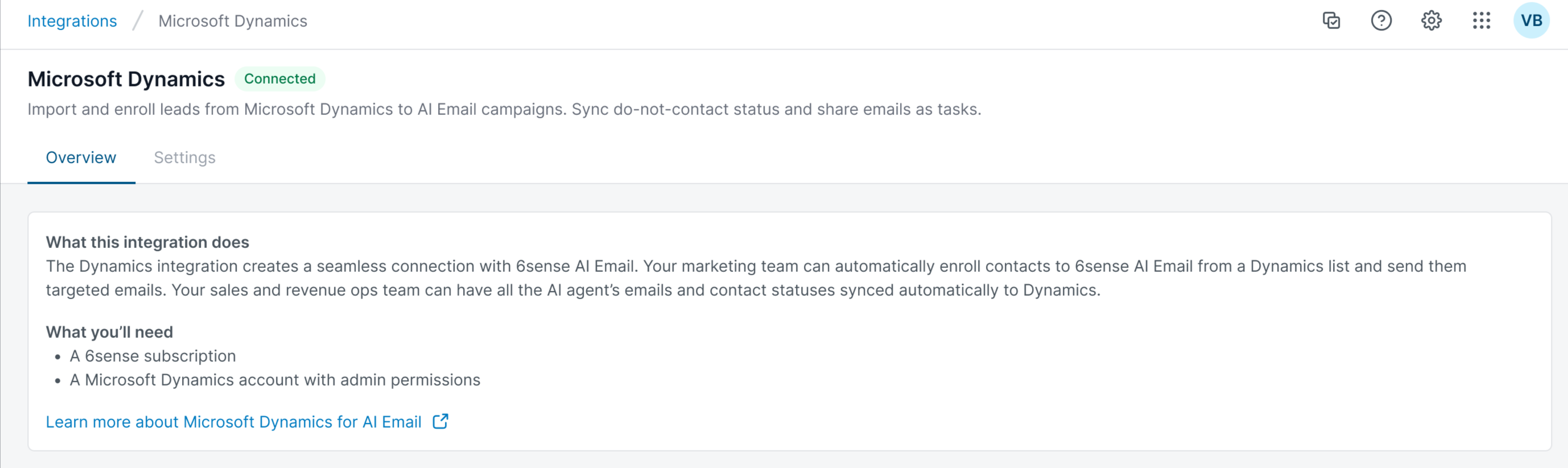The image size is (1568, 468).
Task: Click the external link icon beside Learn more
Action: click(x=440, y=421)
